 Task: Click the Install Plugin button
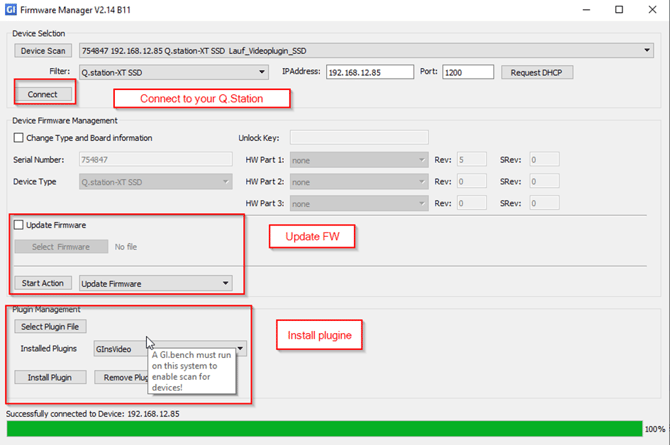48,377
